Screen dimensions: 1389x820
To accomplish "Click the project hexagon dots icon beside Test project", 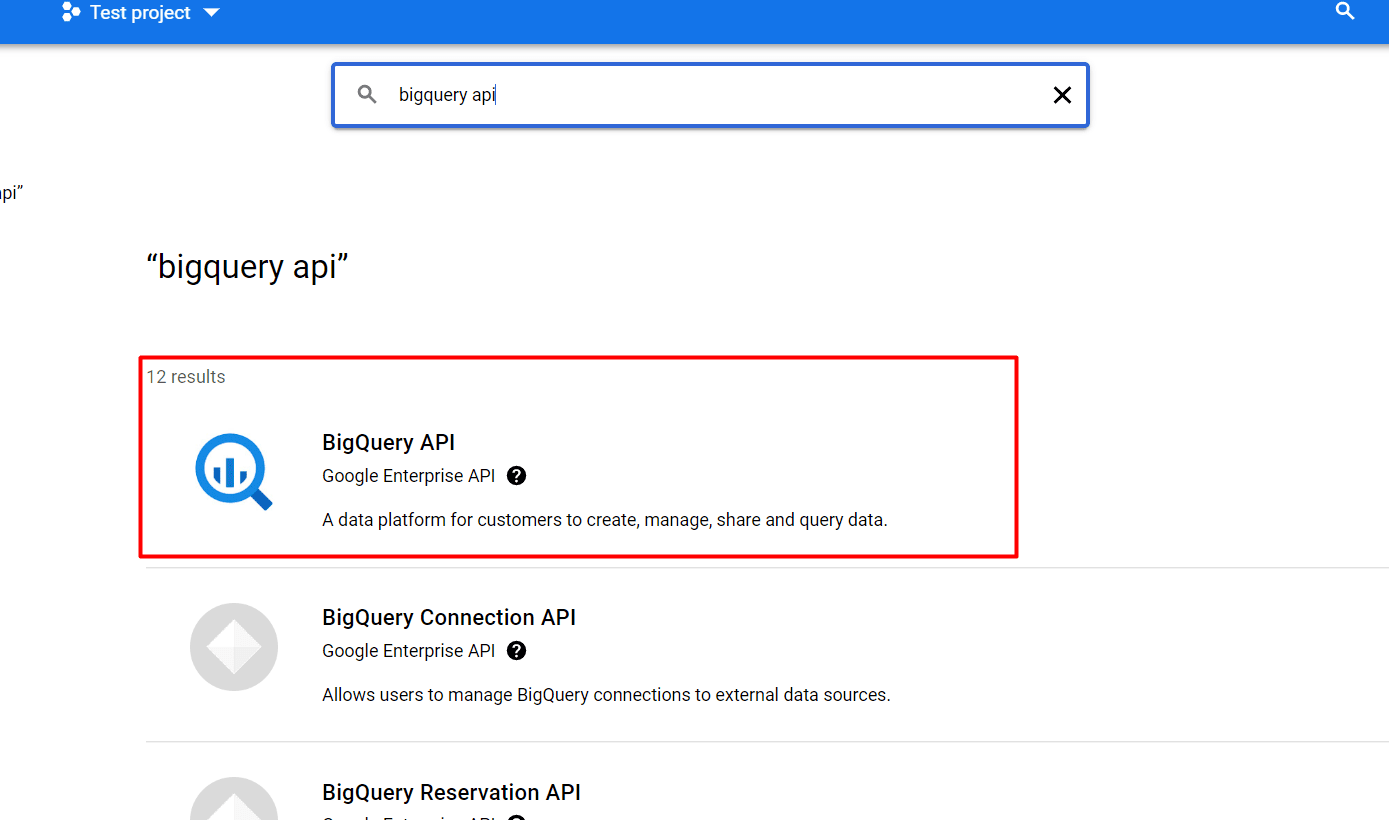I will [x=70, y=13].
